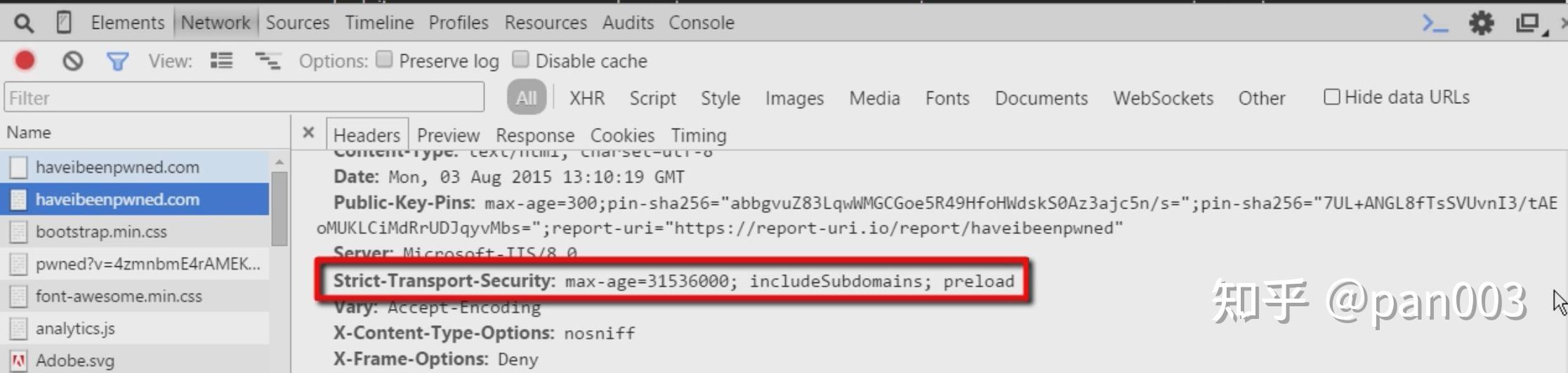Show the console drawer icon
The image size is (1568, 373).
[x=1435, y=23]
